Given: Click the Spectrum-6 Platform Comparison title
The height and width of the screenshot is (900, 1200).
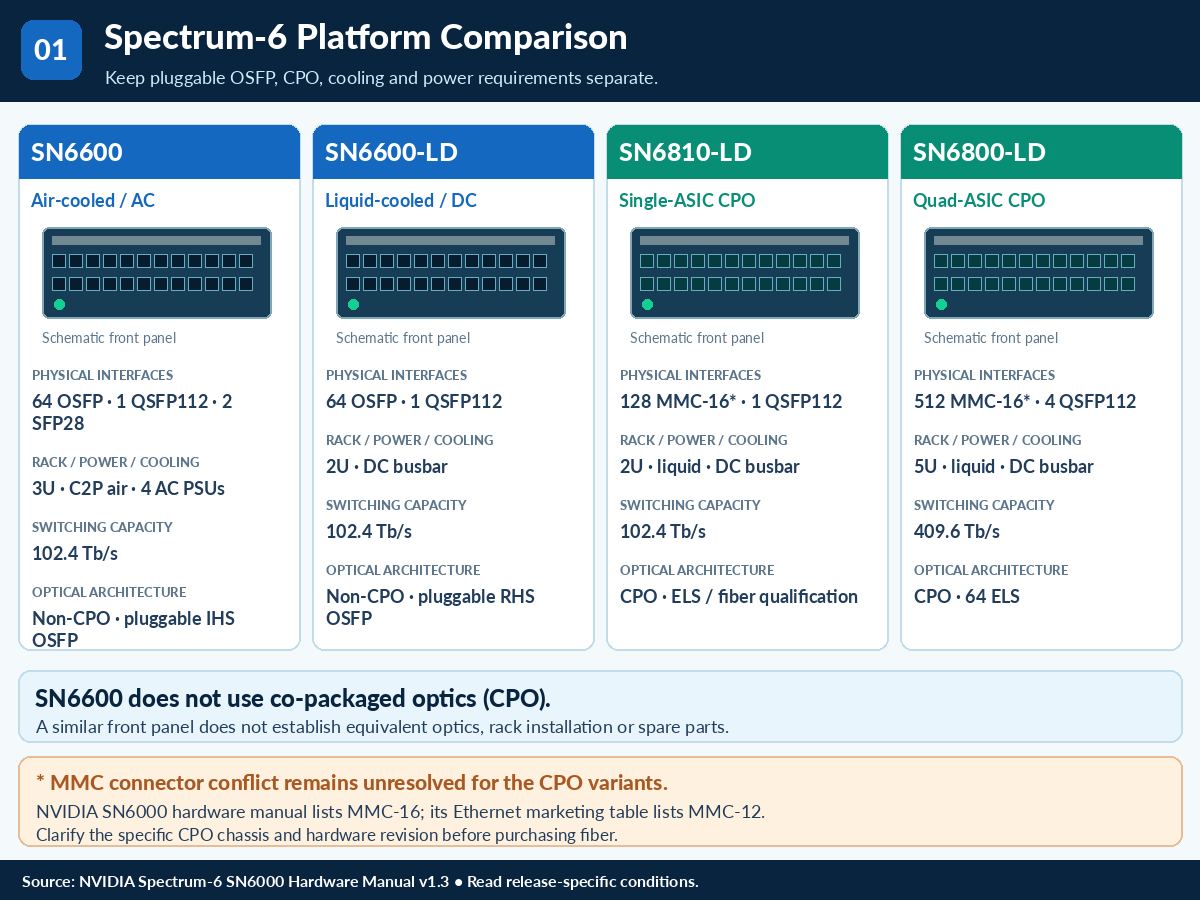Looking at the screenshot, I should [366, 37].
